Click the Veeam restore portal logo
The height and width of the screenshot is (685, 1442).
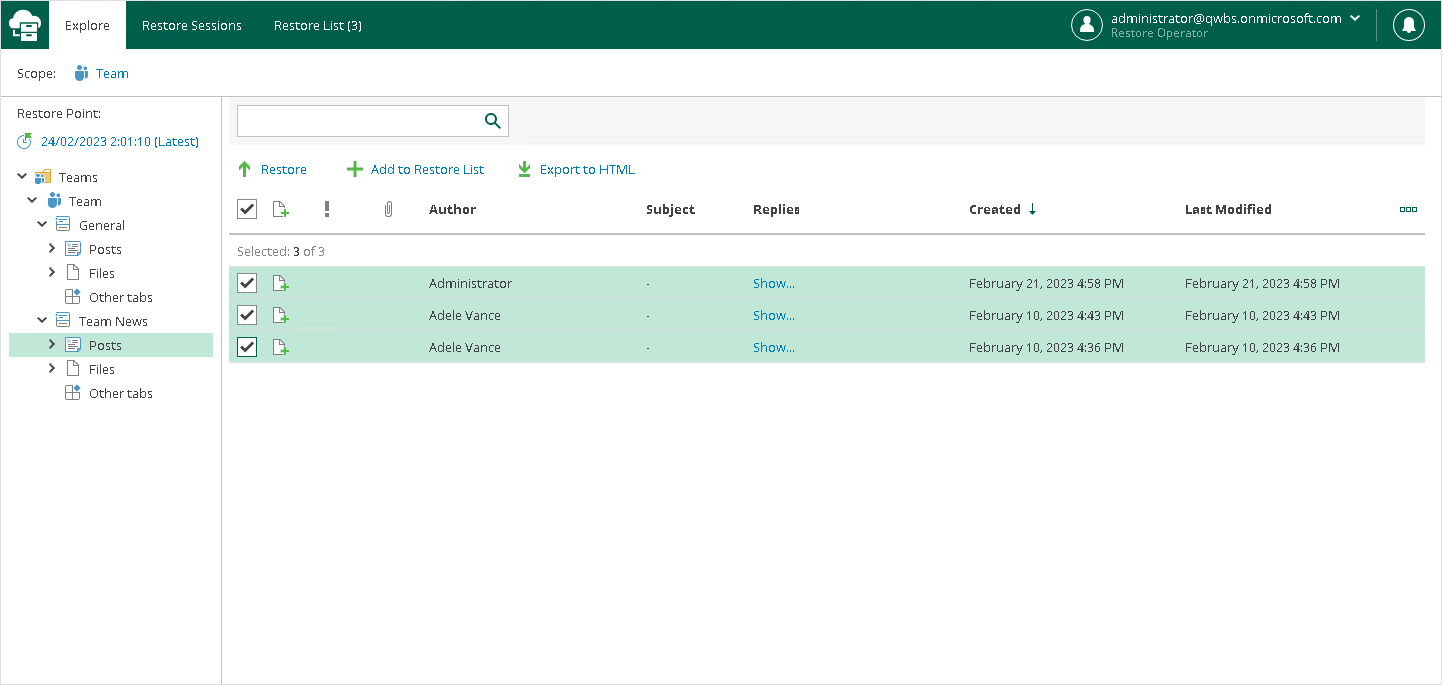pyautogui.click(x=25, y=25)
